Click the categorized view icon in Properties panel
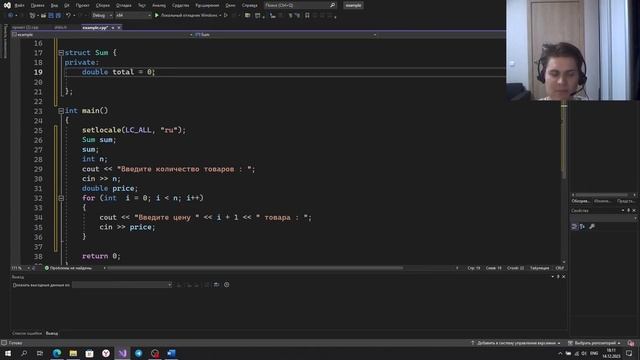The height and width of the screenshot is (360, 640). pyautogui.click(x=574, y=227)
